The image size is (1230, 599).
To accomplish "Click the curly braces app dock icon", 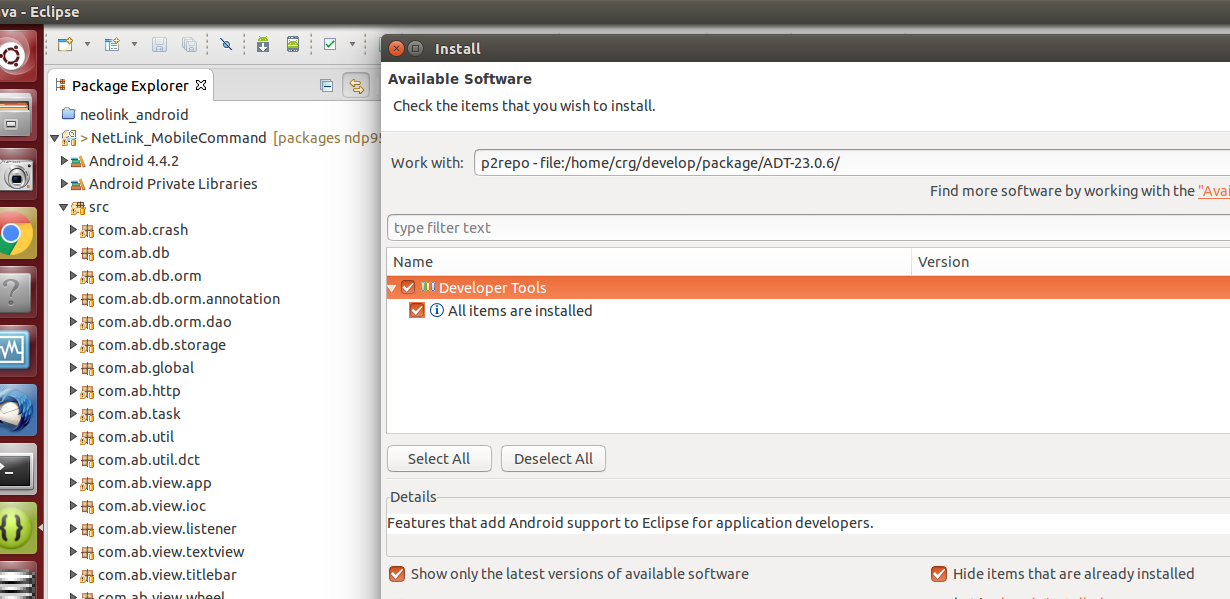I will 14,528.
